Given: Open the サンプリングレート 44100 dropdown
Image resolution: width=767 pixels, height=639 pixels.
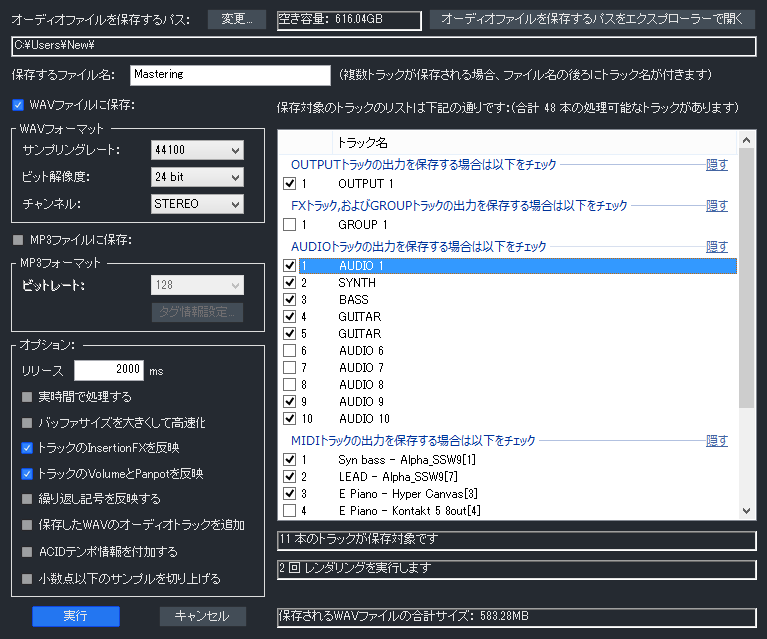Looking at the screenshot, I should coord(197,150).
